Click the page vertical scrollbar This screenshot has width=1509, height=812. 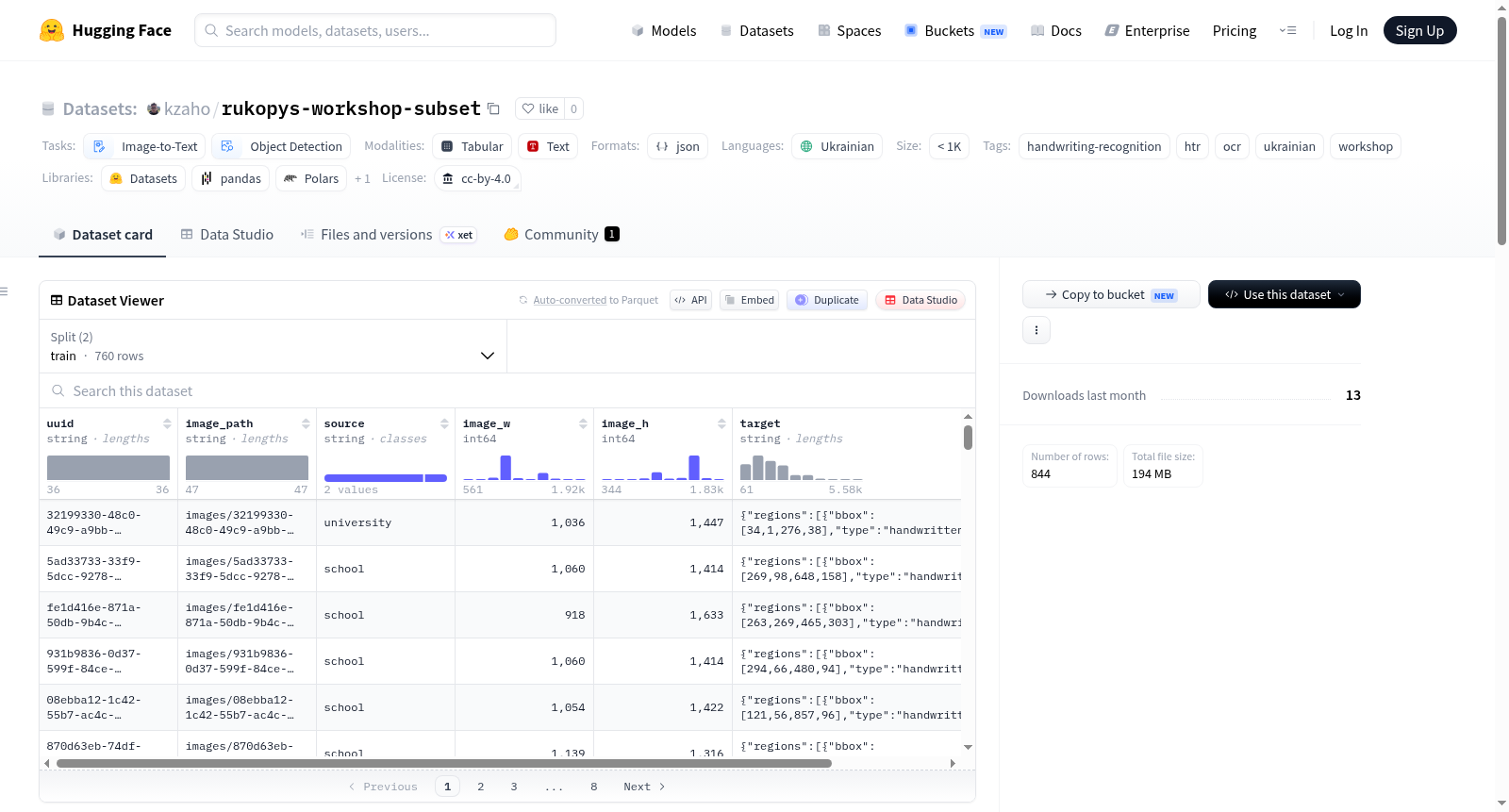click(x=1501, y=132)
